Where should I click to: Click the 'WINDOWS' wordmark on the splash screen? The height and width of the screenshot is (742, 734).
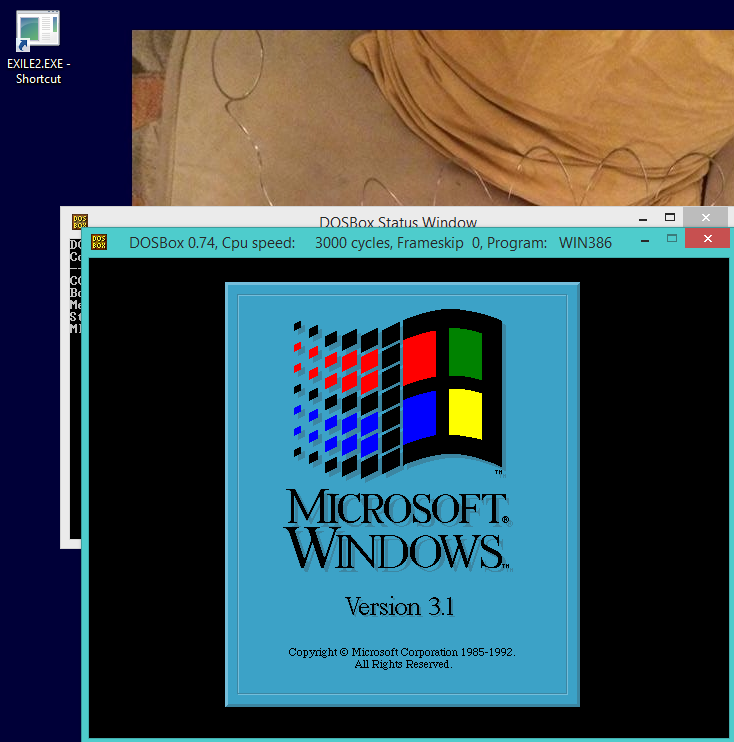point(398,551)
